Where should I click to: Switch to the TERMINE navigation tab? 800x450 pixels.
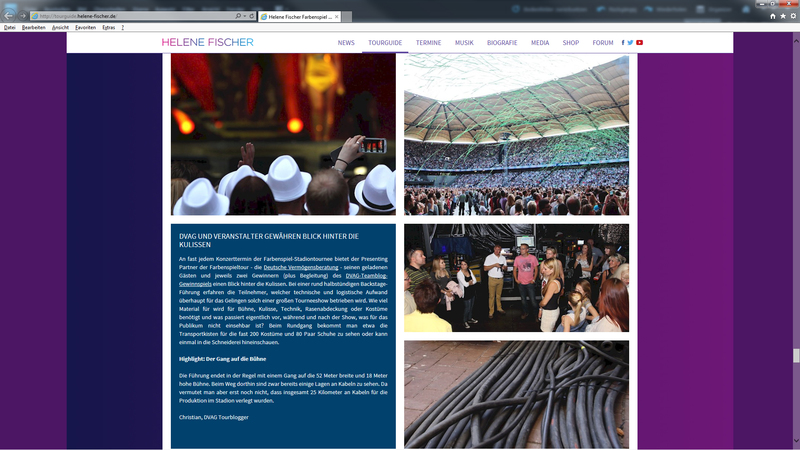point(428,43)
